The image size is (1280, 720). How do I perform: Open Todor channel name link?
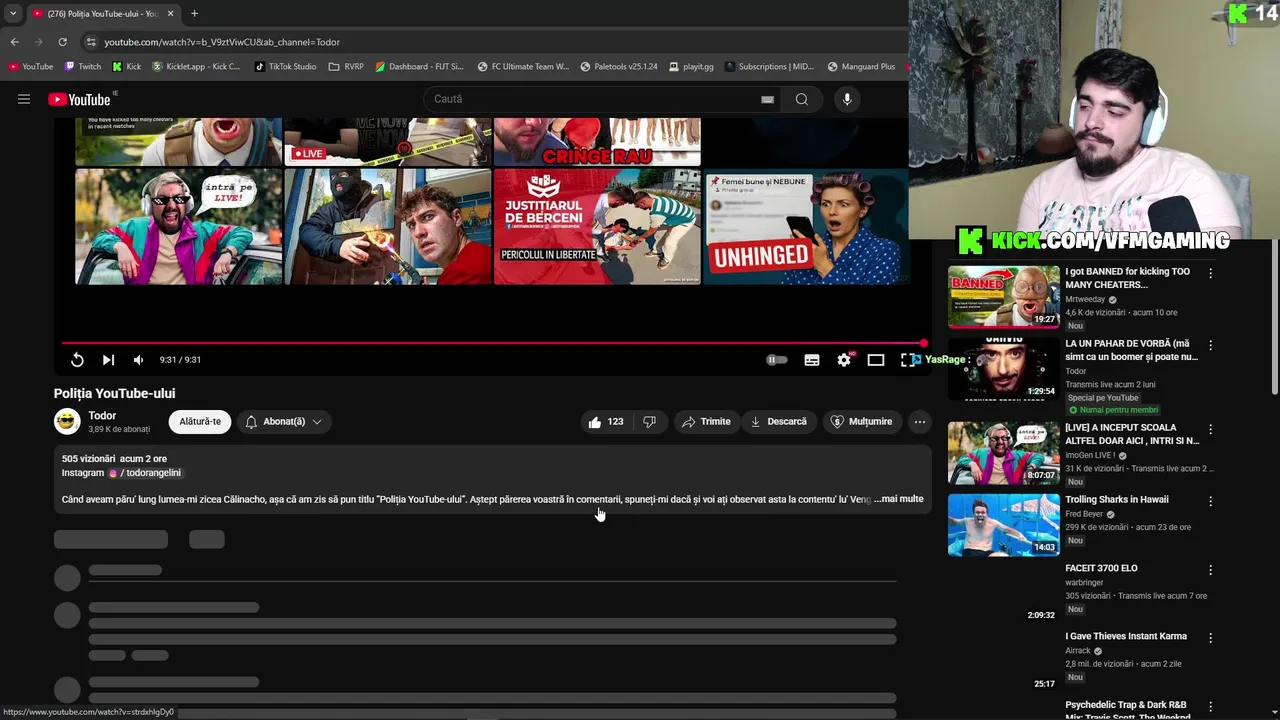102,415
